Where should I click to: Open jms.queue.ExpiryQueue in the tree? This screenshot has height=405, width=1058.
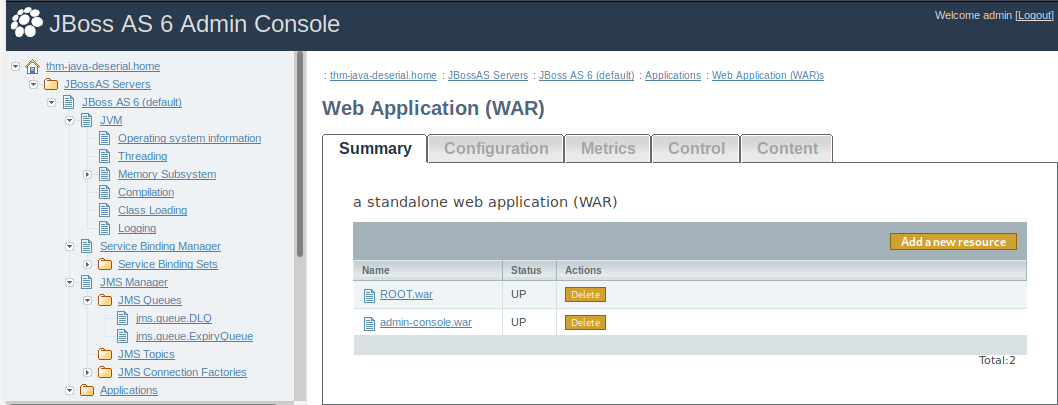[x=194, y=336]
